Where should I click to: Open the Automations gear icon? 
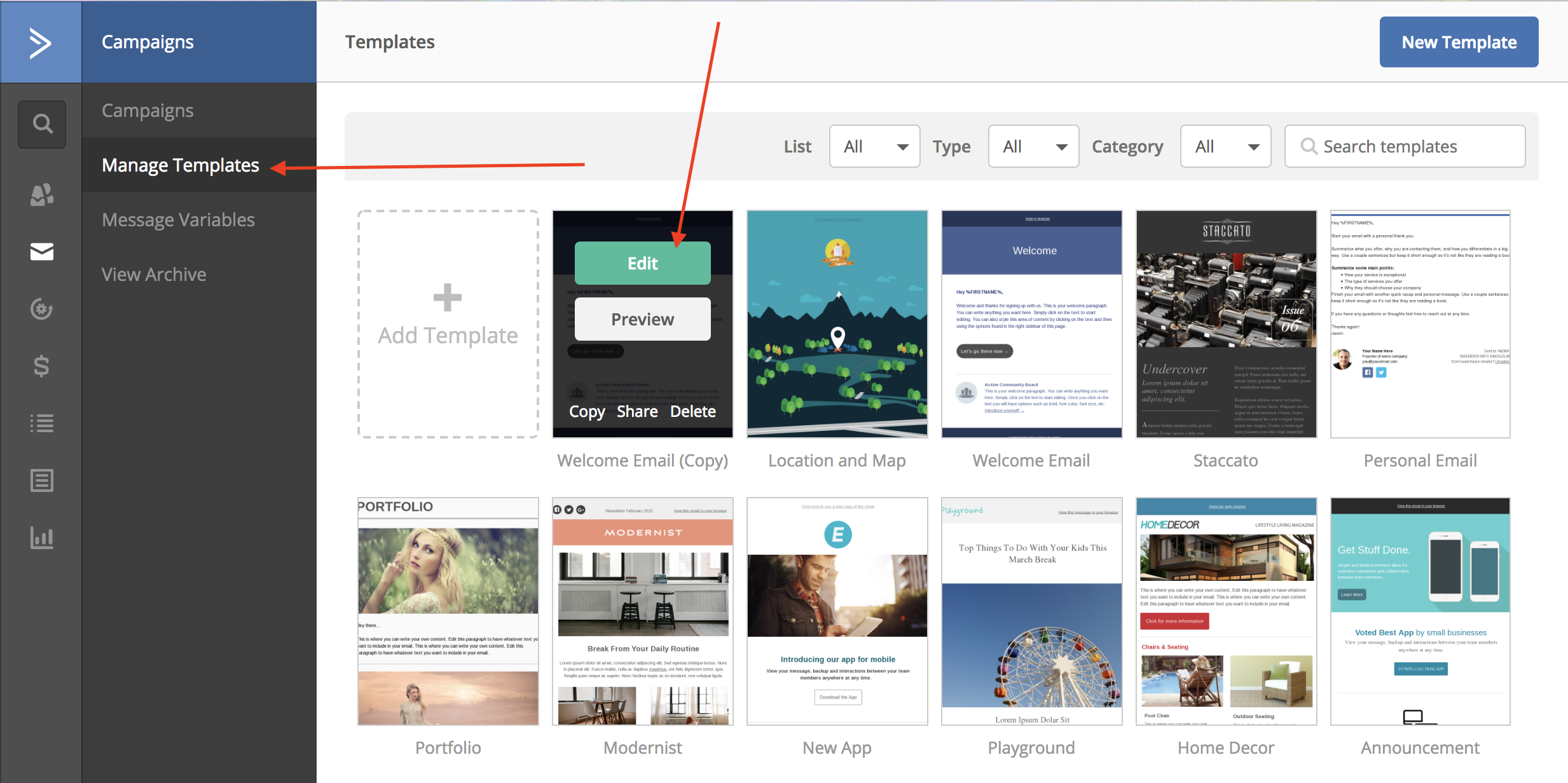point(42,309)
